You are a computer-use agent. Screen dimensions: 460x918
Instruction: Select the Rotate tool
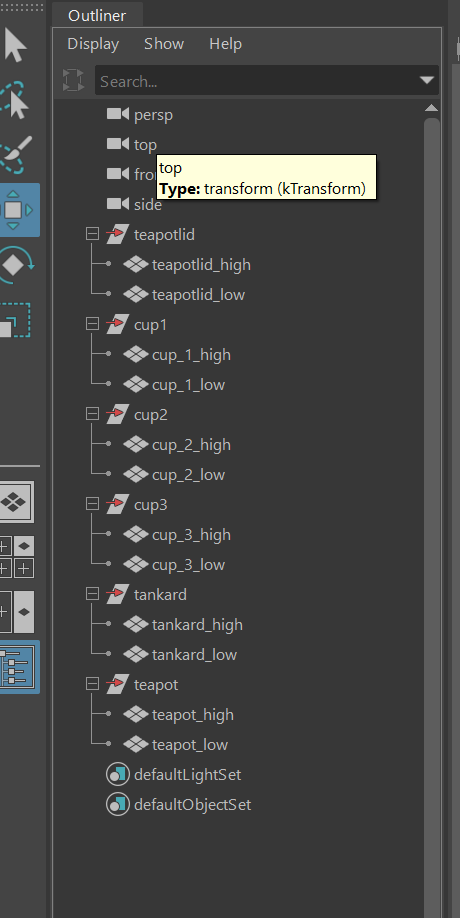(16, 265)
